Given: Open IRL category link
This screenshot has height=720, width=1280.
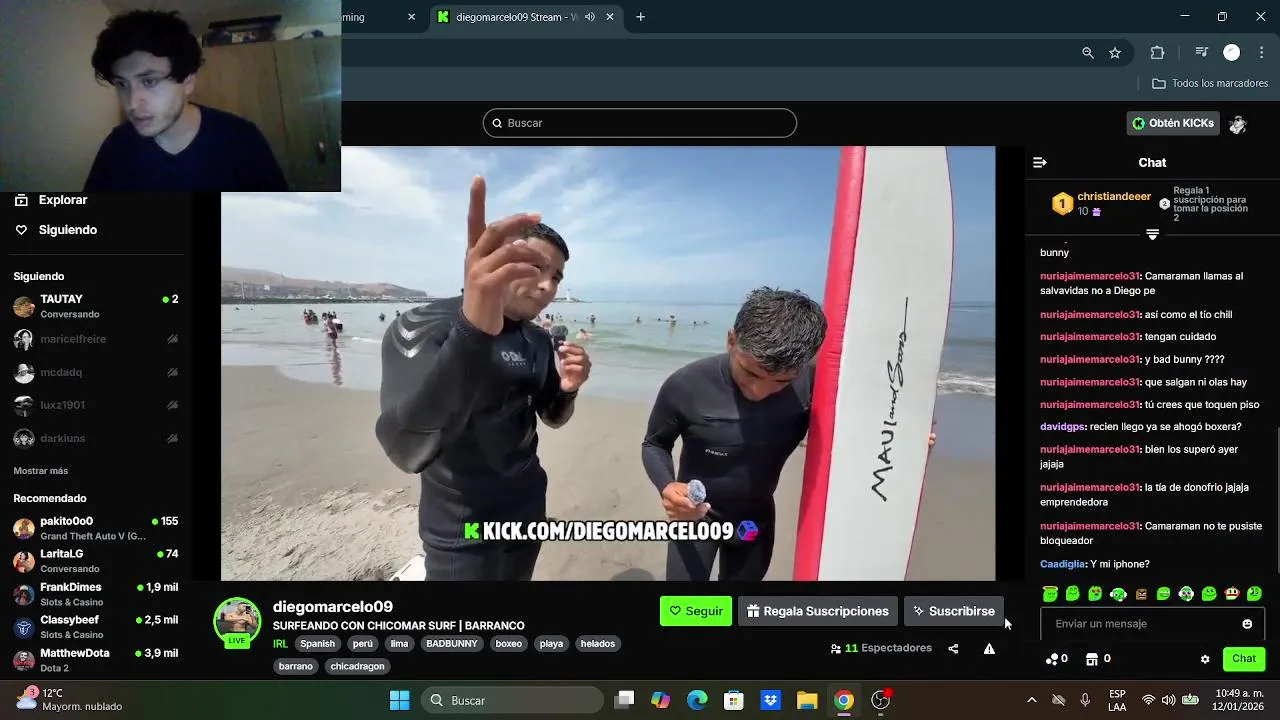Looking at the screenshot, I should [x=280, y=644].
